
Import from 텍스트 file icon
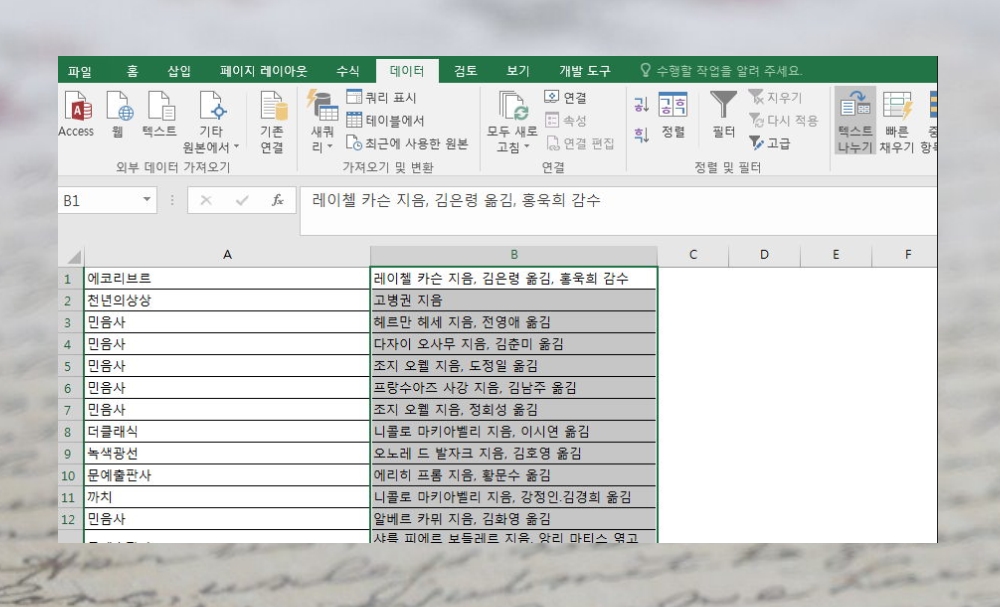(159, 114)
